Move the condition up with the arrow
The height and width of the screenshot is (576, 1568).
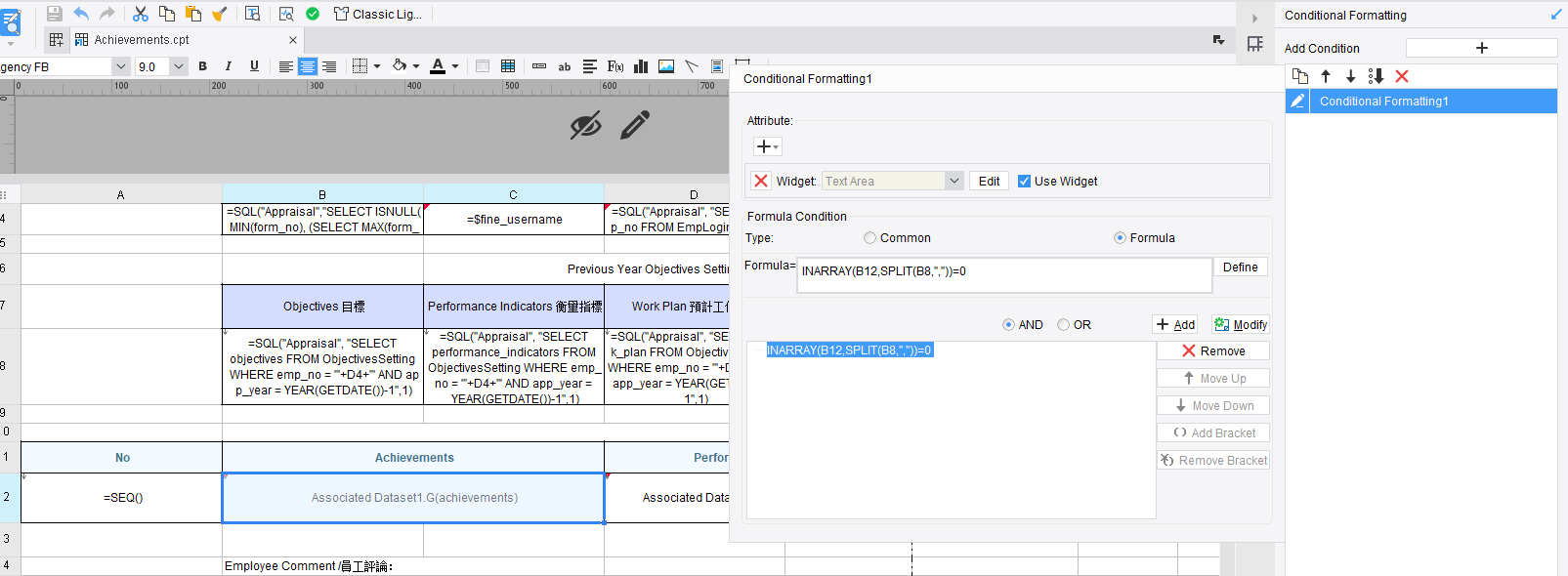[1326, 76]
